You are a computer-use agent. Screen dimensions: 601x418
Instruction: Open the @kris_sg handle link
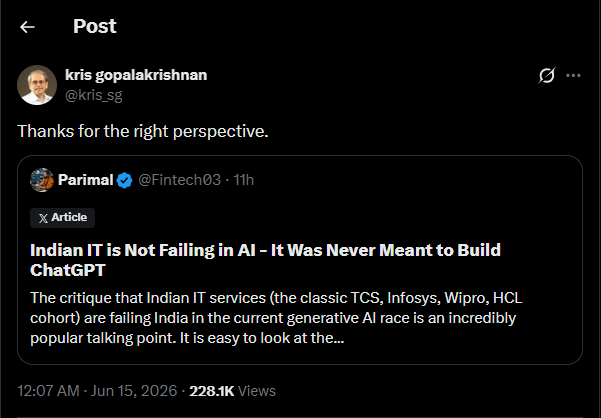[94, 95]
